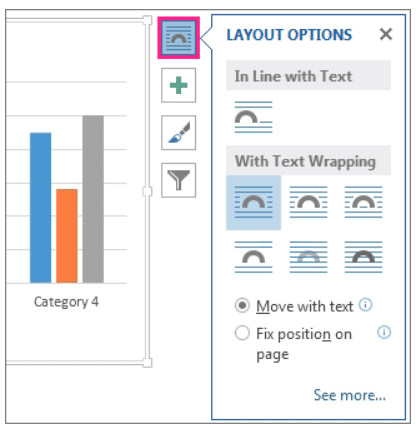Open Chart Filters funnel button
Screen dimensions: 419x428
179,180
